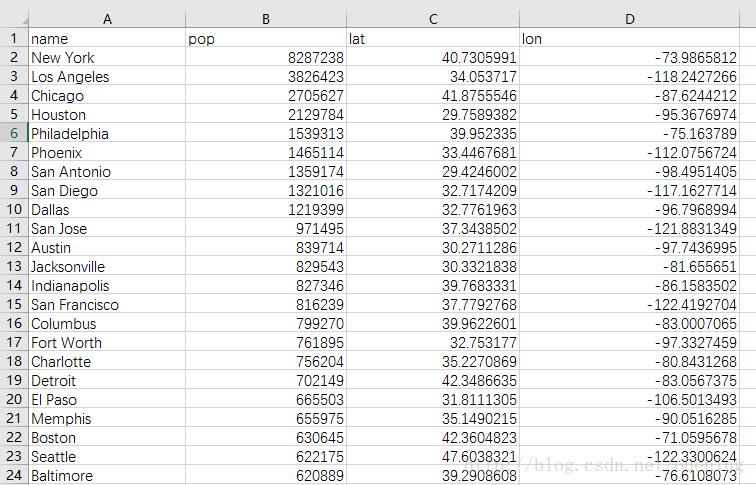Select the Philadelphia cell
Viewport: 756px width, 485px height.
[107, 133]
